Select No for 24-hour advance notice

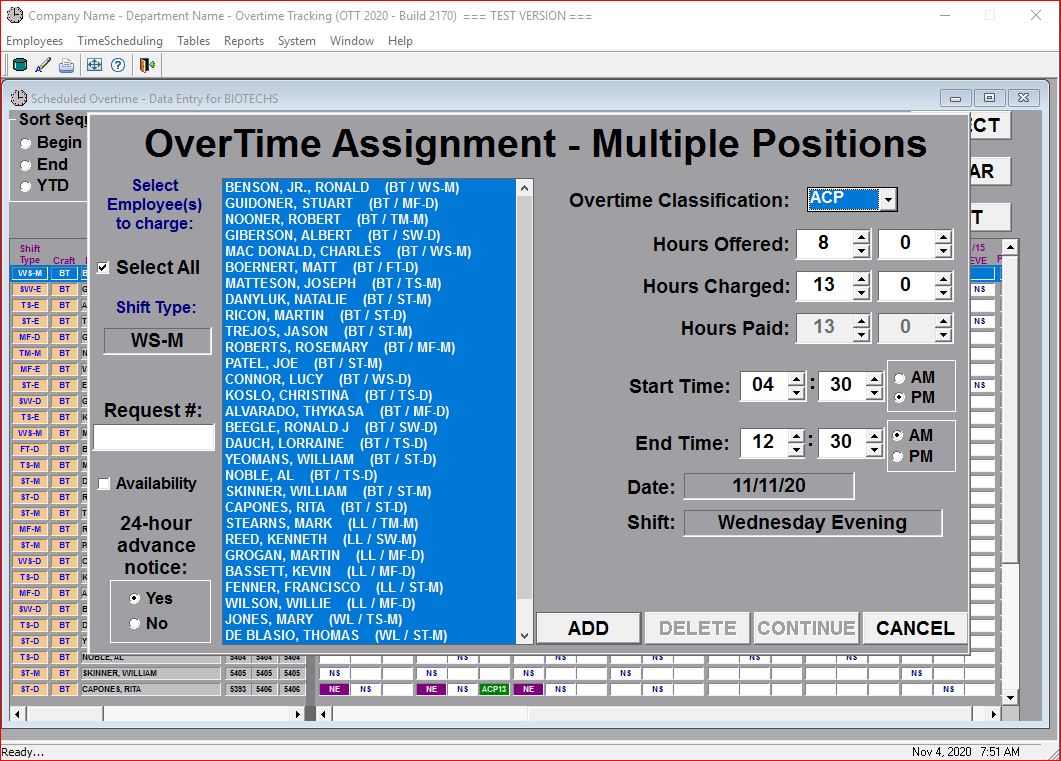pos(135,623)
